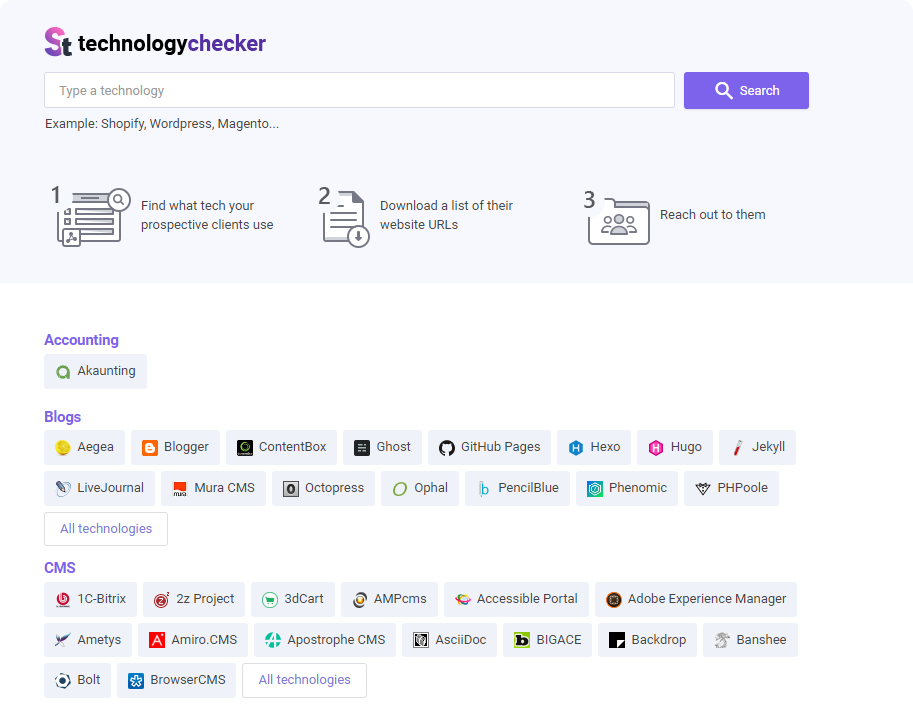Select the 'LiveJournal' label text
This screenshot has width=913, height=708.
[x=111, y=487]
